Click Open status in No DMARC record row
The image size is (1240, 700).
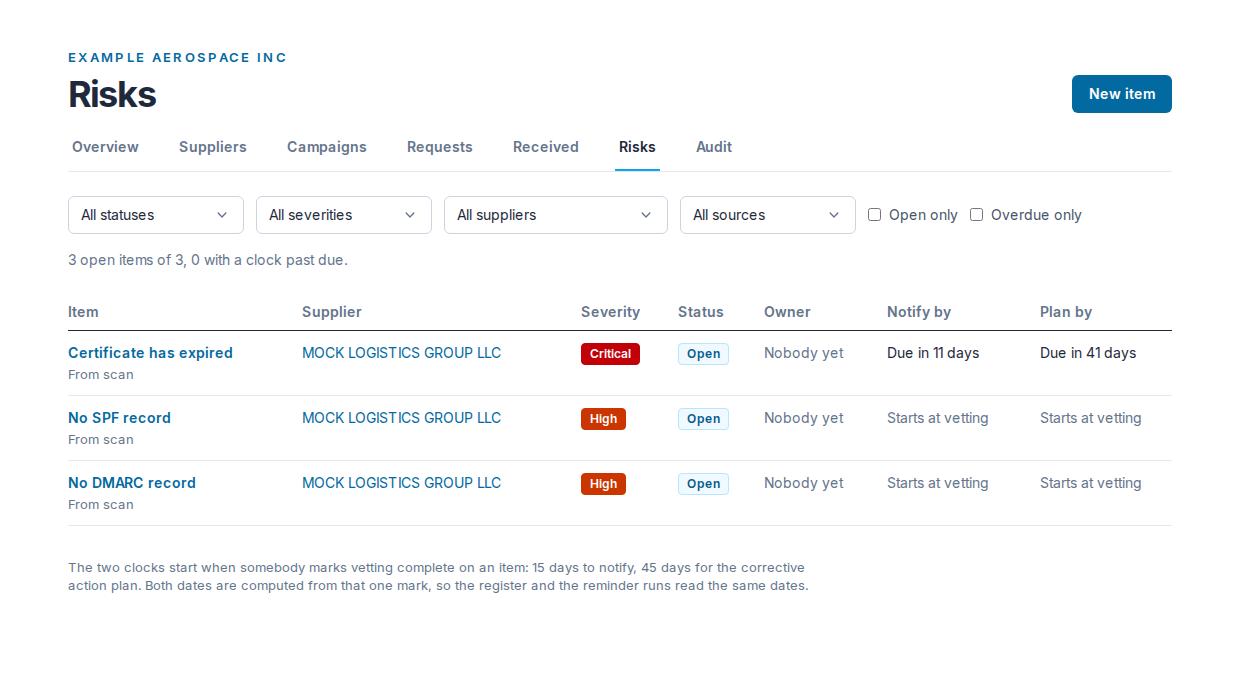coord(703,484)
